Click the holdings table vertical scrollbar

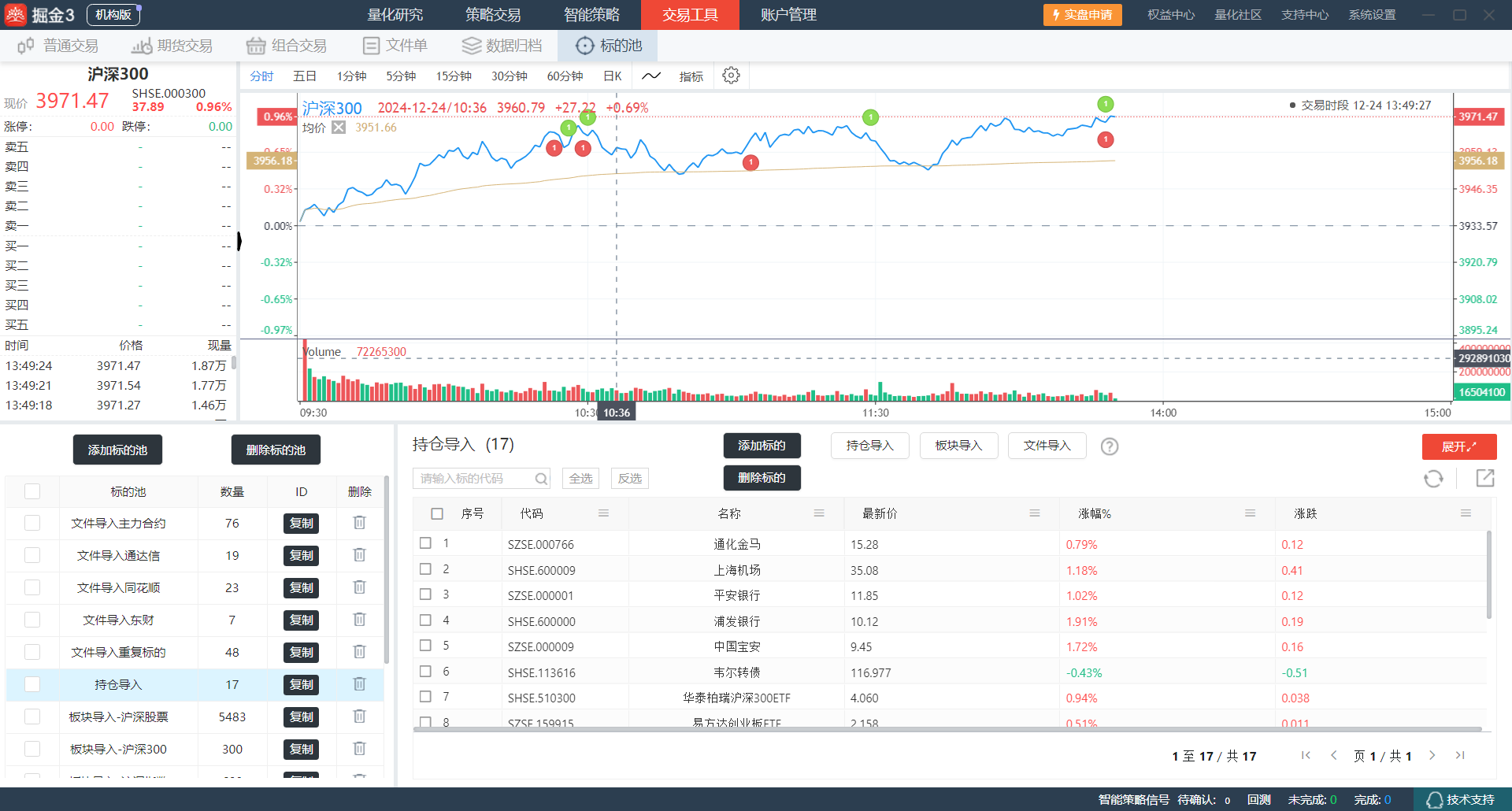tap(1488, 575)
